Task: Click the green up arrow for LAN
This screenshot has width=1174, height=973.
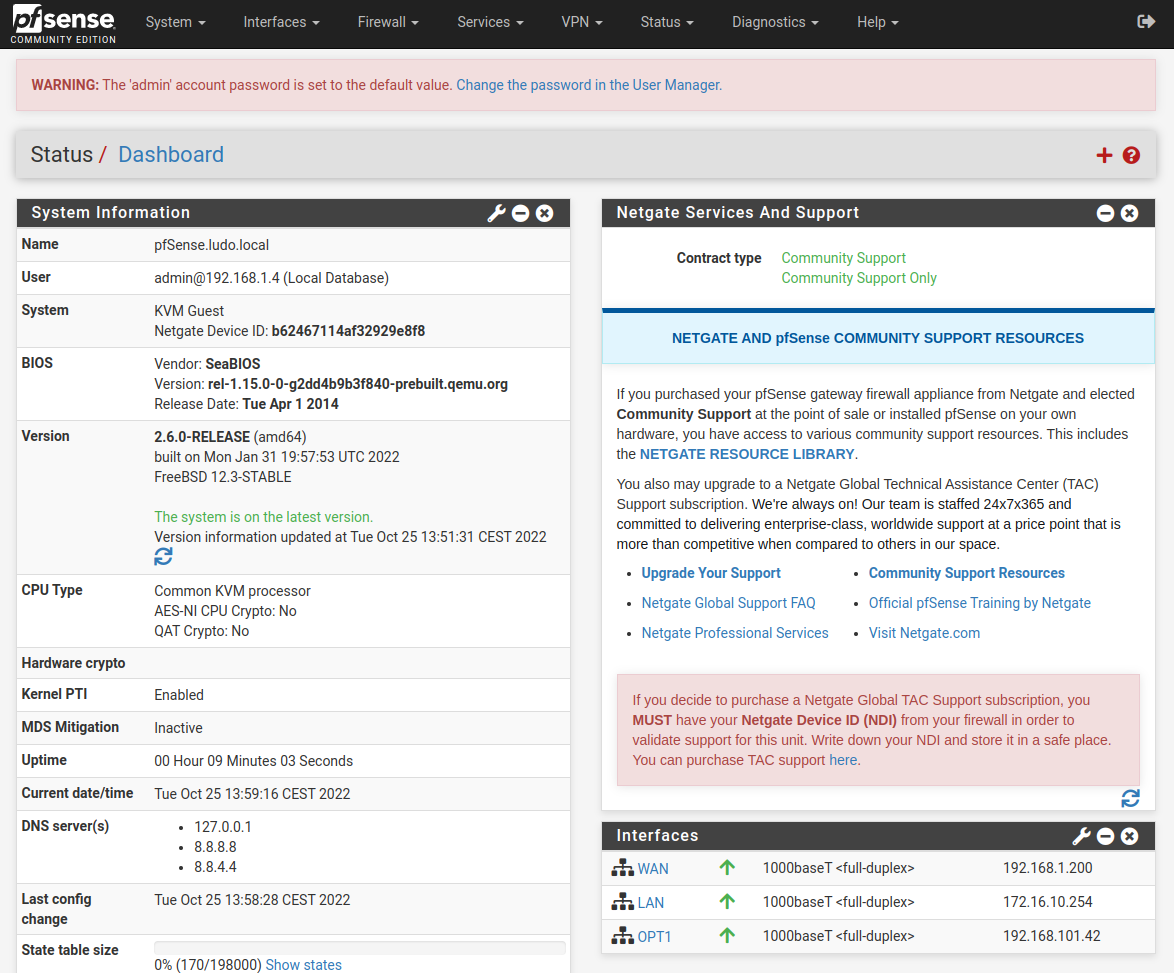Action: coord(727,901)
